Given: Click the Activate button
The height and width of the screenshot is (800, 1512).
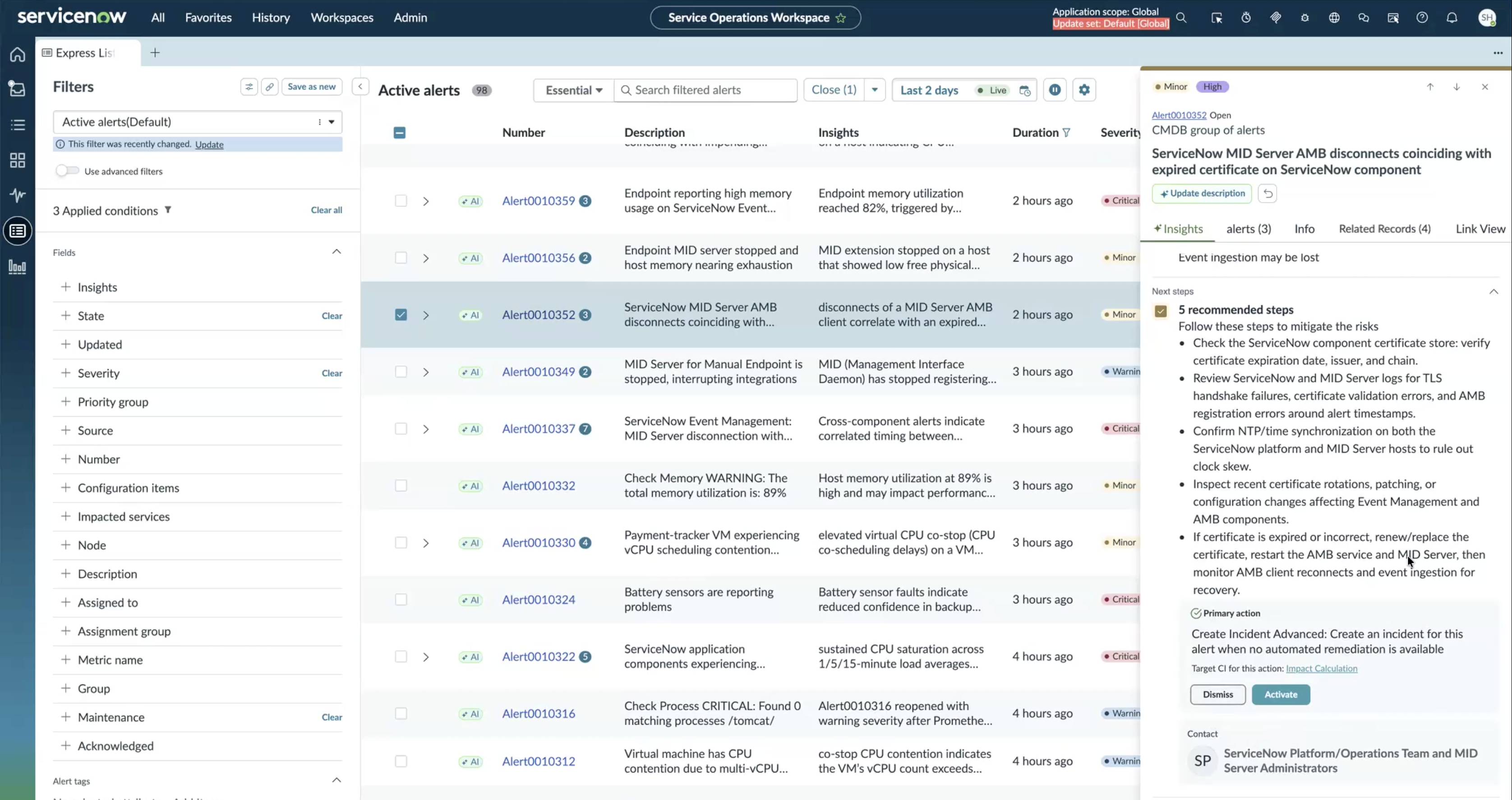Looking at the screenshot, I should click(1281, 694).
